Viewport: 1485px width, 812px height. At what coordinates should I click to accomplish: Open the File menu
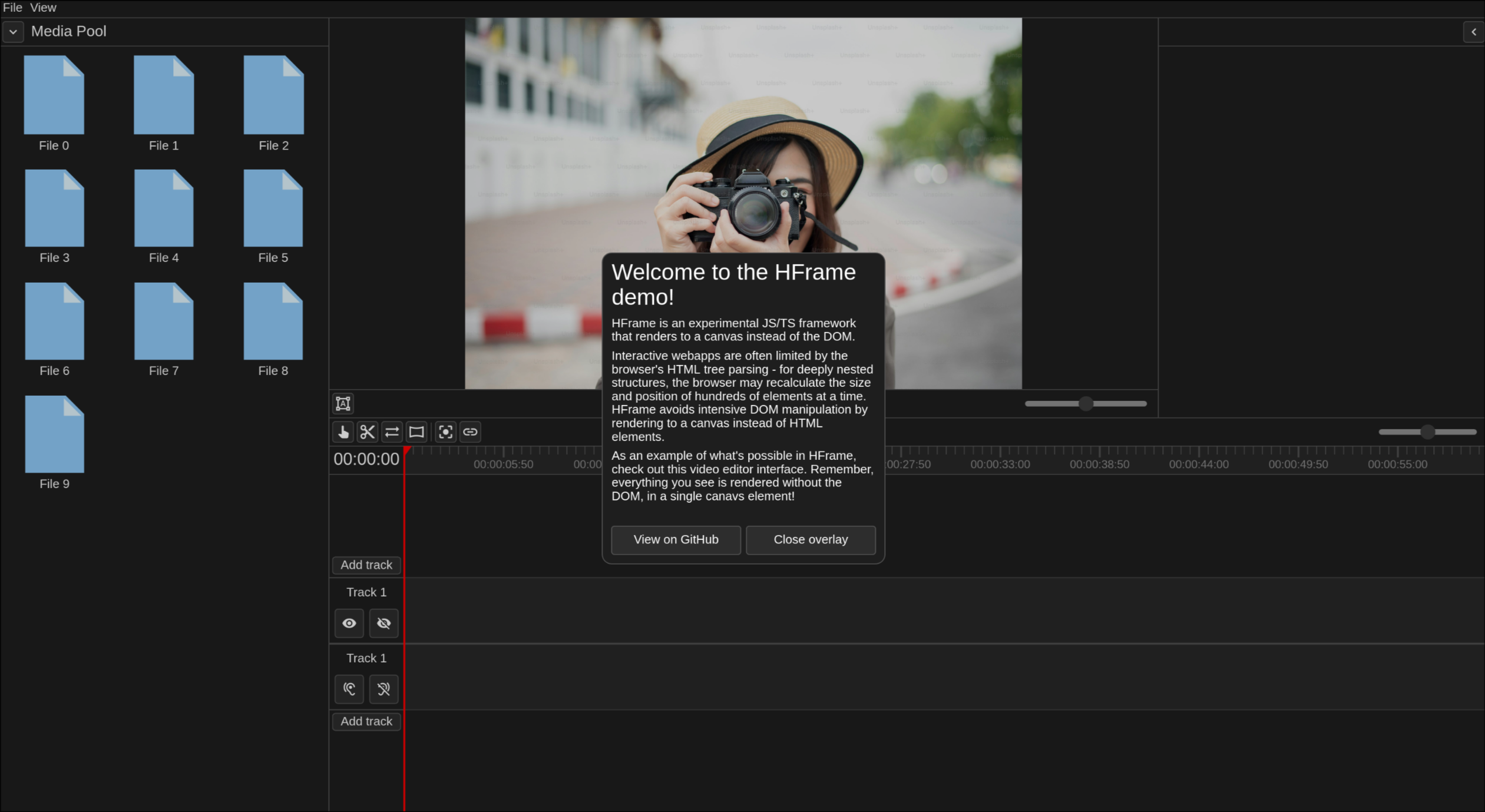tap(12, 8)
